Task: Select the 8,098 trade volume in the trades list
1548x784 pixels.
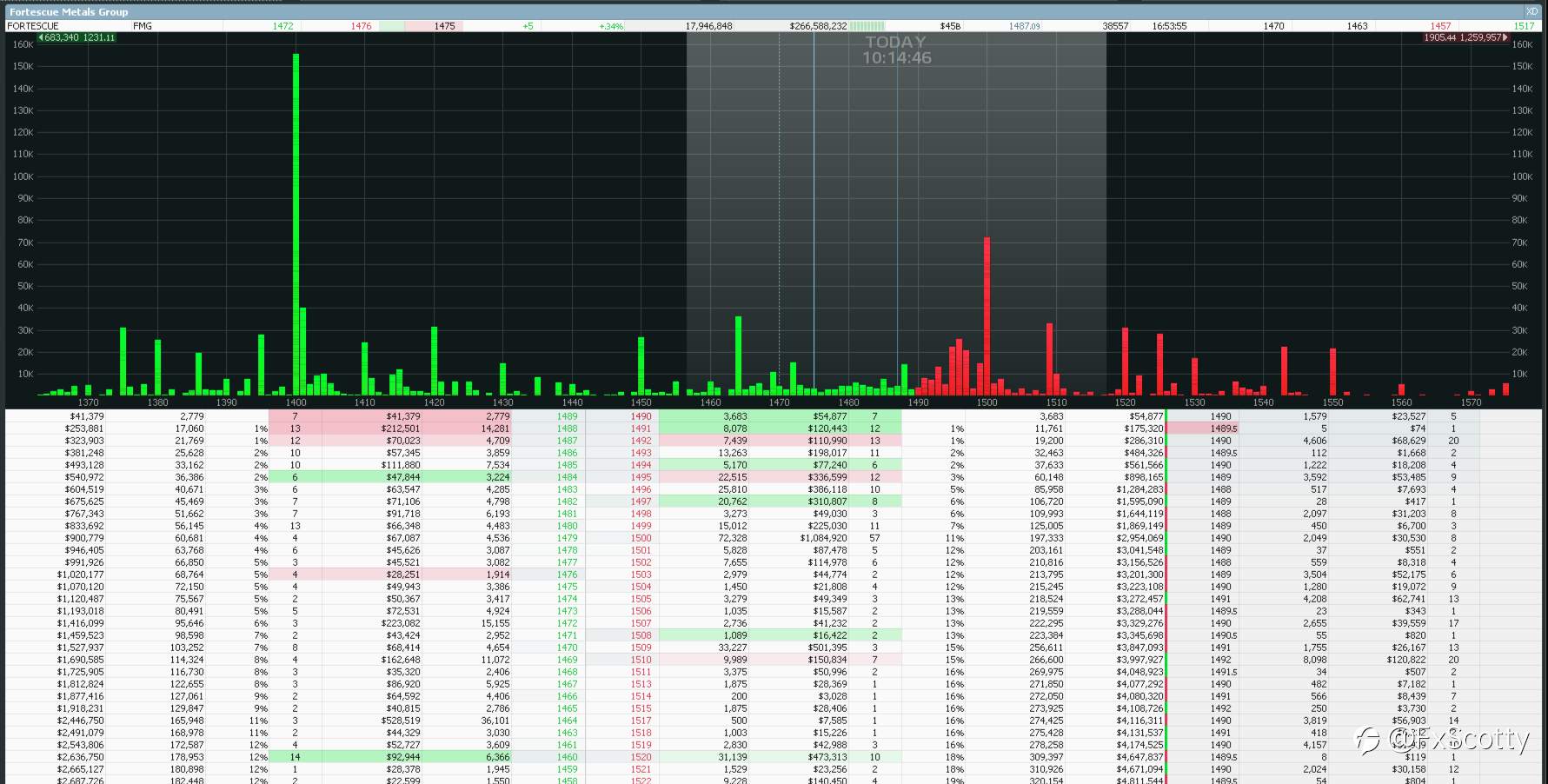Action: coord(1315,660)
